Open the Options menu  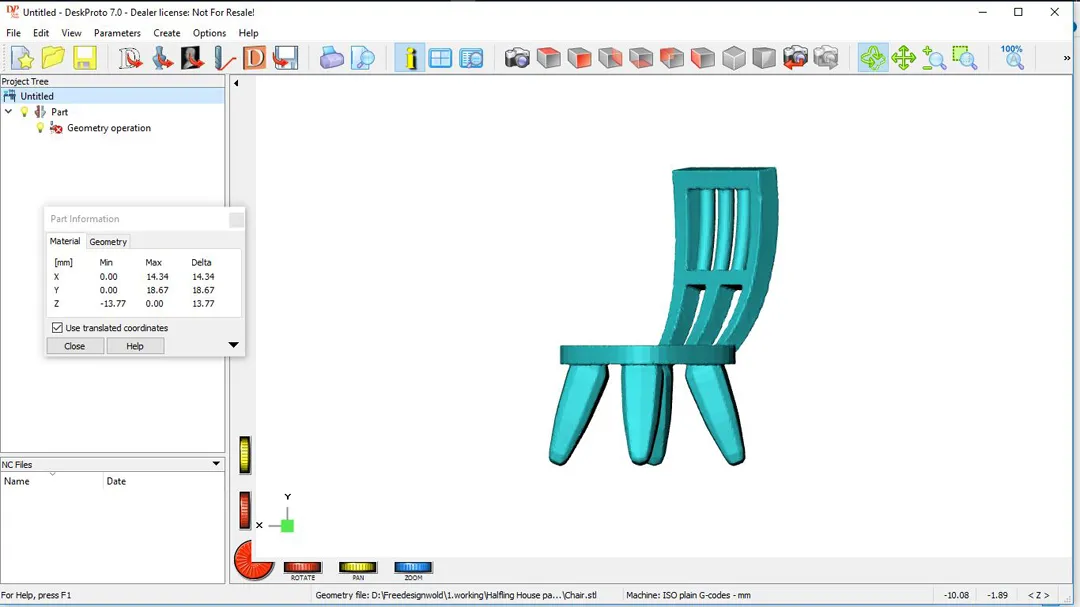(x=209, y=33)
